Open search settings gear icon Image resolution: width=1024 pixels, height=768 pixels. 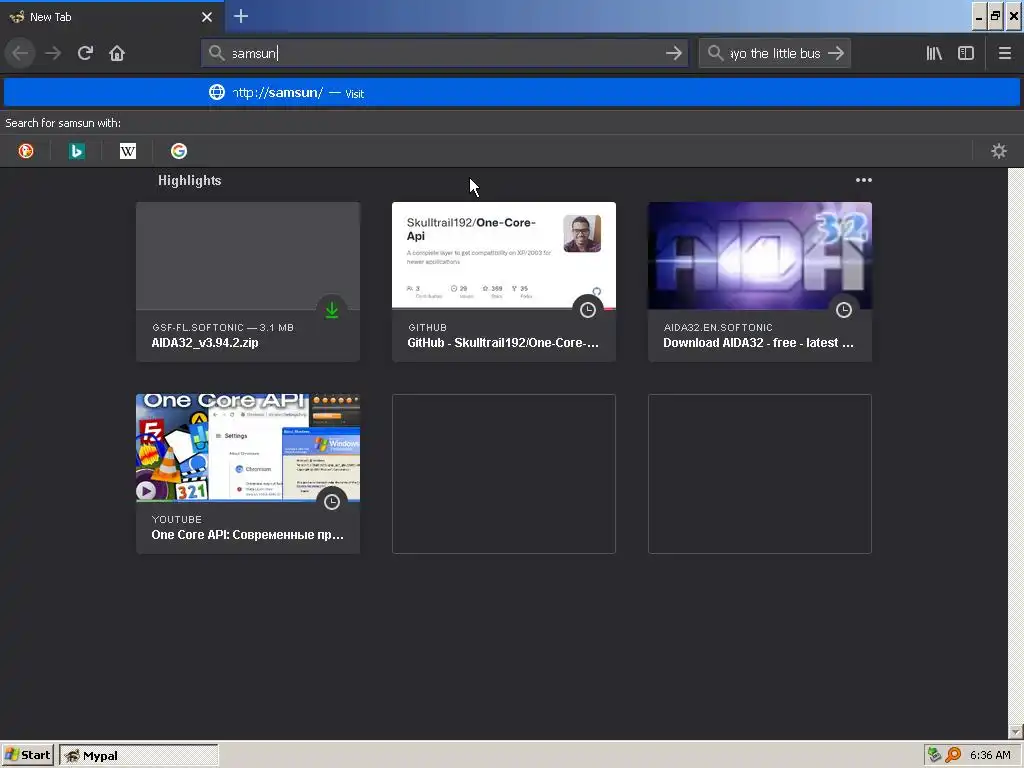point(999,151)
